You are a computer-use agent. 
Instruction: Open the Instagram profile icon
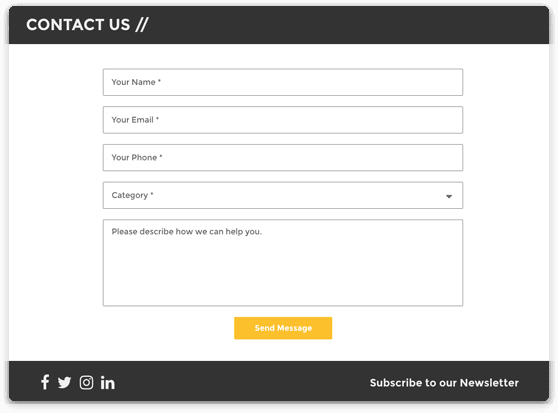(86, 382)
